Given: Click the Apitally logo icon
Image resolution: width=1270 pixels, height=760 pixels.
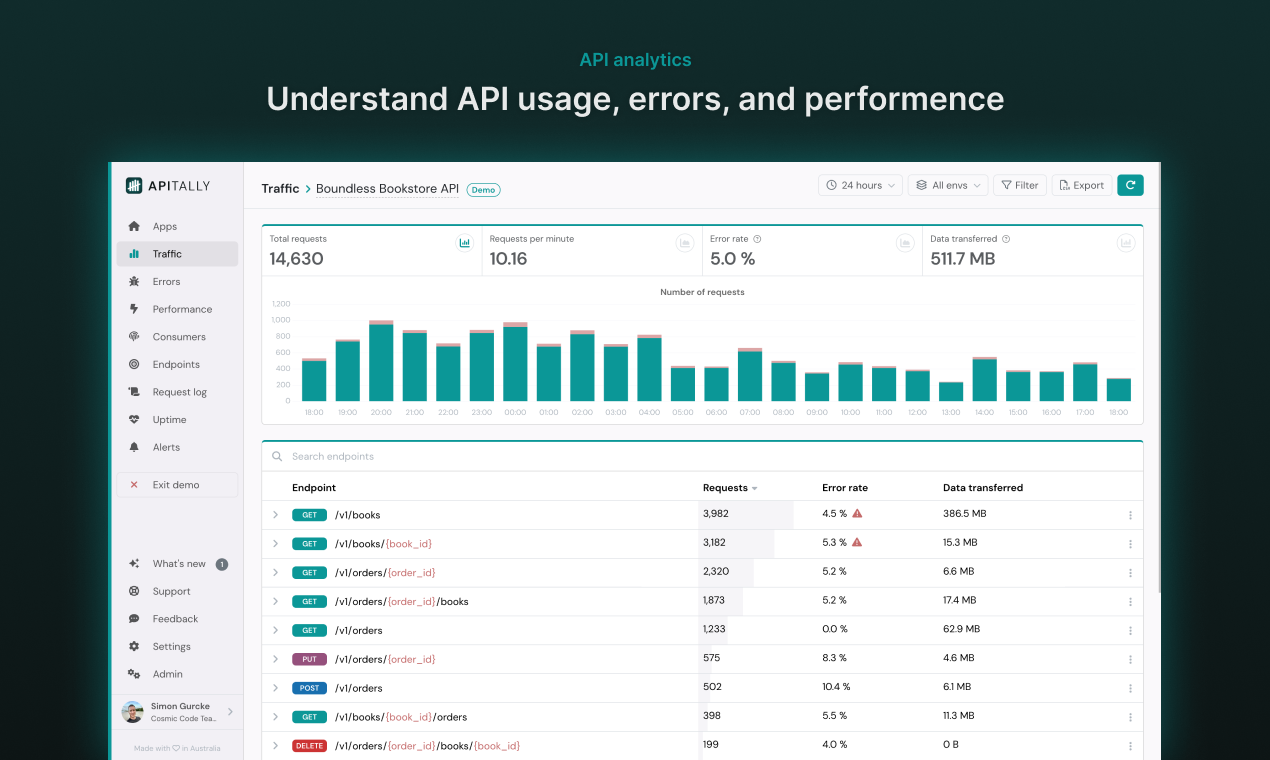Looking at the screenshot, I should point(134,186).
